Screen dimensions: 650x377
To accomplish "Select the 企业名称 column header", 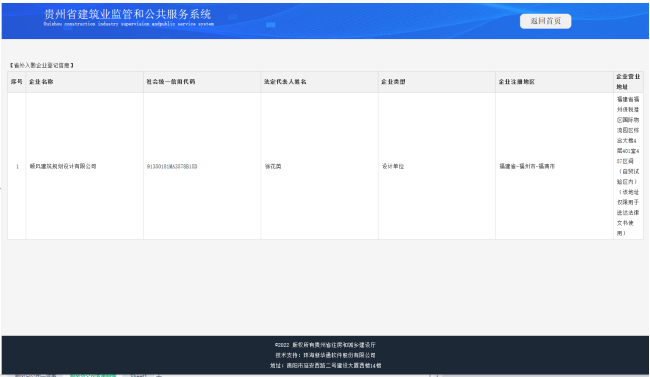I will coord(85,82).
